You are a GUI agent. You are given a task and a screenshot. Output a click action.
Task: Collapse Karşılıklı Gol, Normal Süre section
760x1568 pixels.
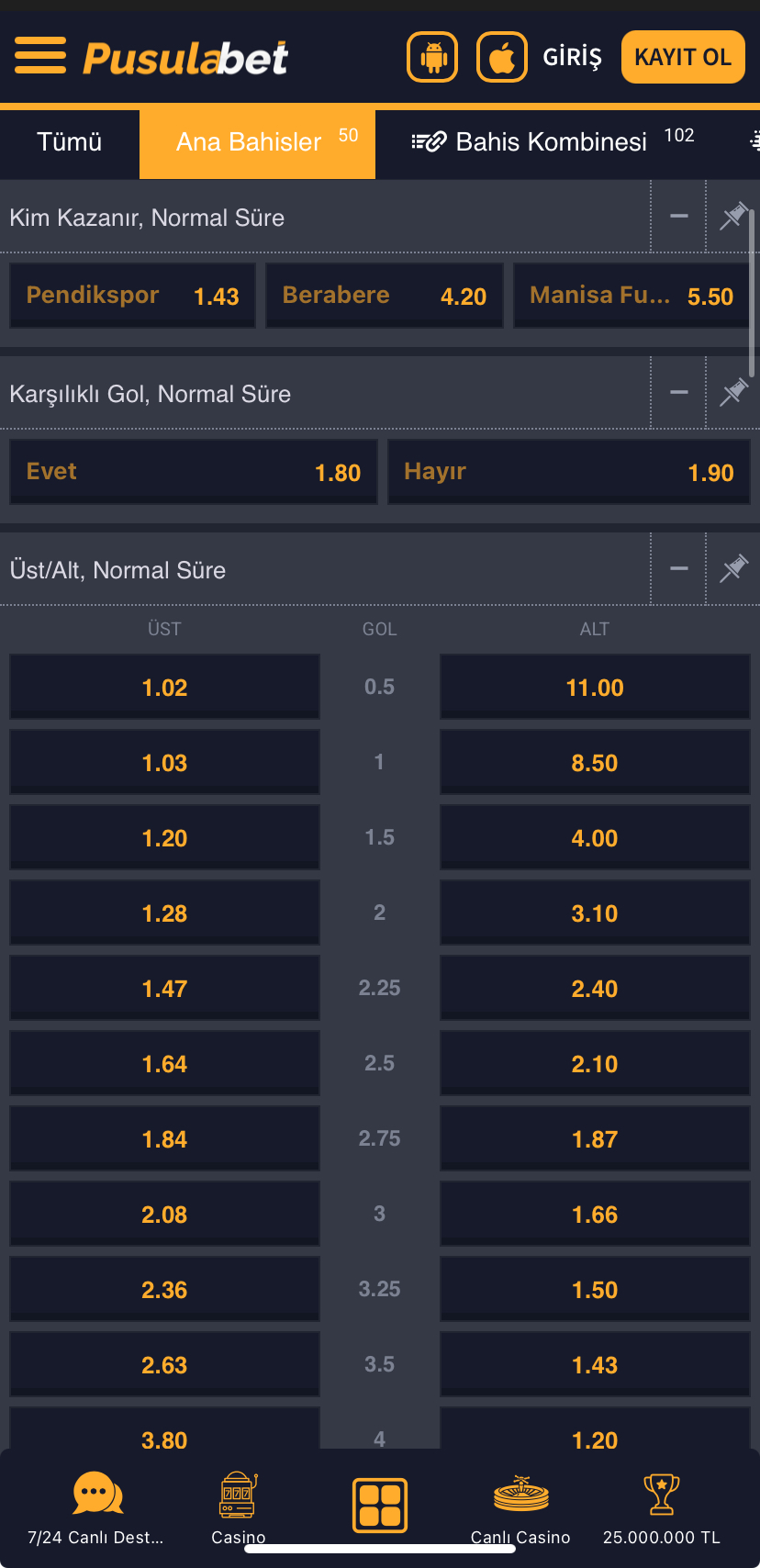pyautogui.click(x=679, y=393)
